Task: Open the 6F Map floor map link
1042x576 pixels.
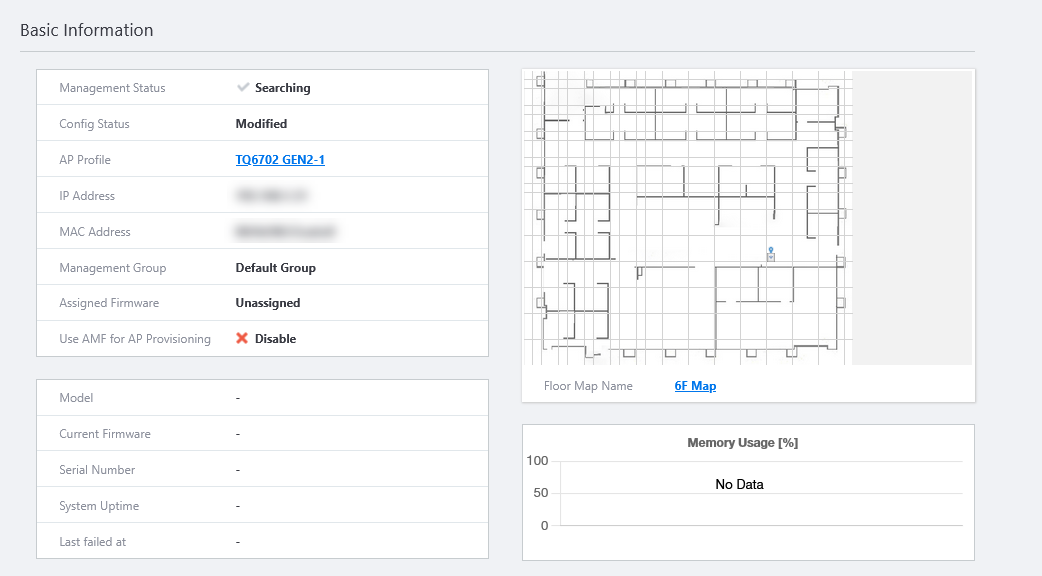Action: point(695,386)
